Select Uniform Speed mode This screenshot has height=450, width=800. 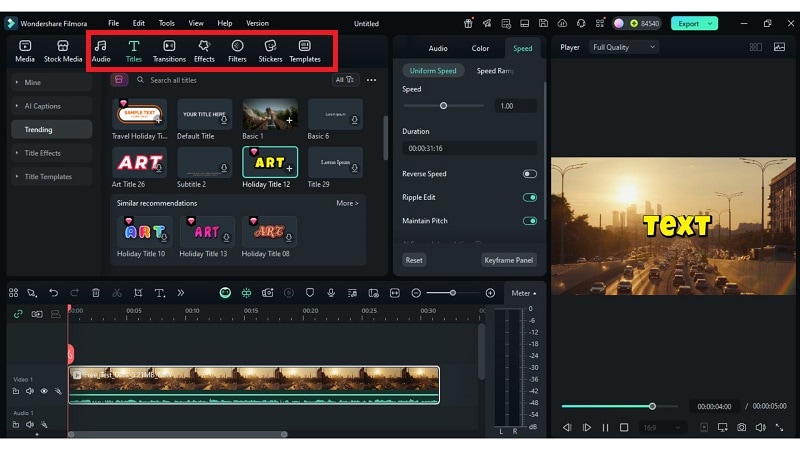click(433, 70)
